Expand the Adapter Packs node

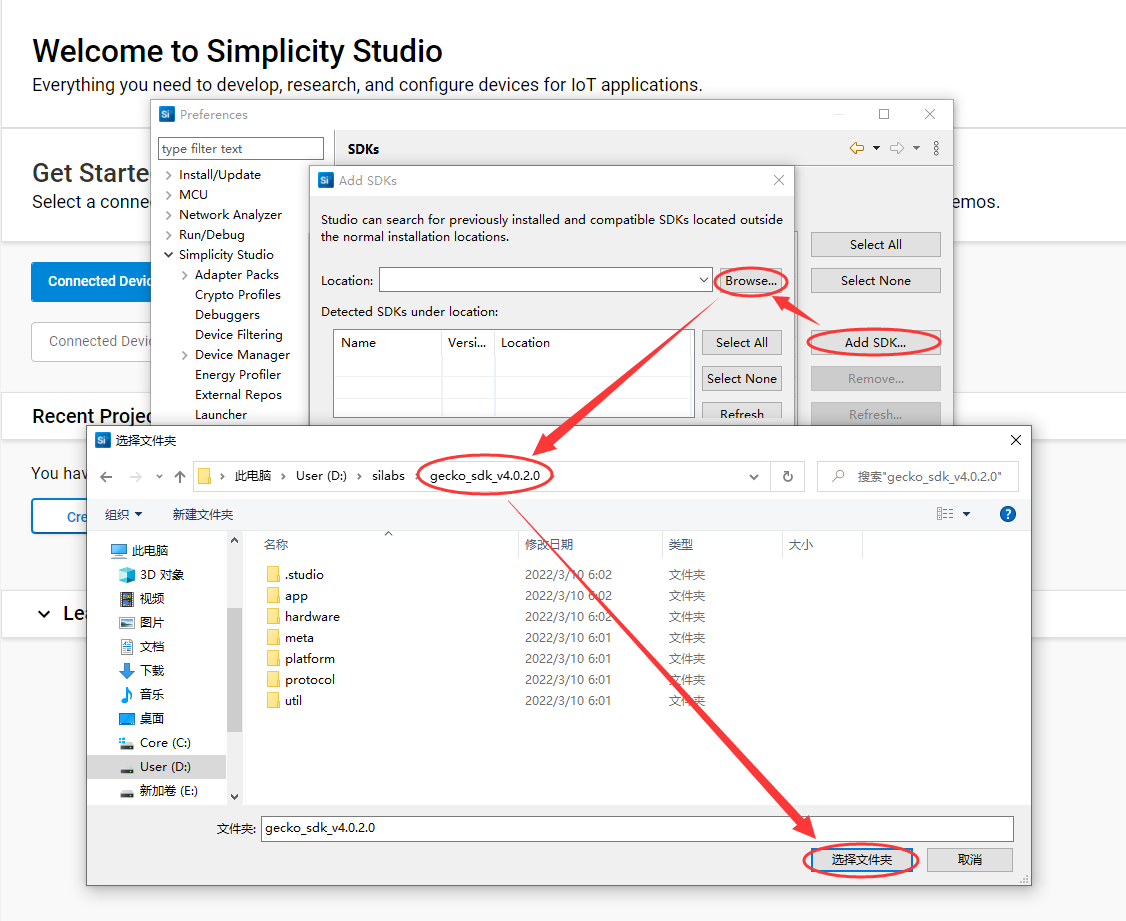(x=185, y=275)
